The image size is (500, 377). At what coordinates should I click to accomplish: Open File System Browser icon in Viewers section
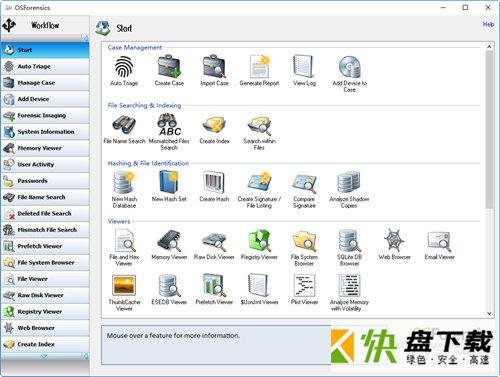click(x=304, y=241)
